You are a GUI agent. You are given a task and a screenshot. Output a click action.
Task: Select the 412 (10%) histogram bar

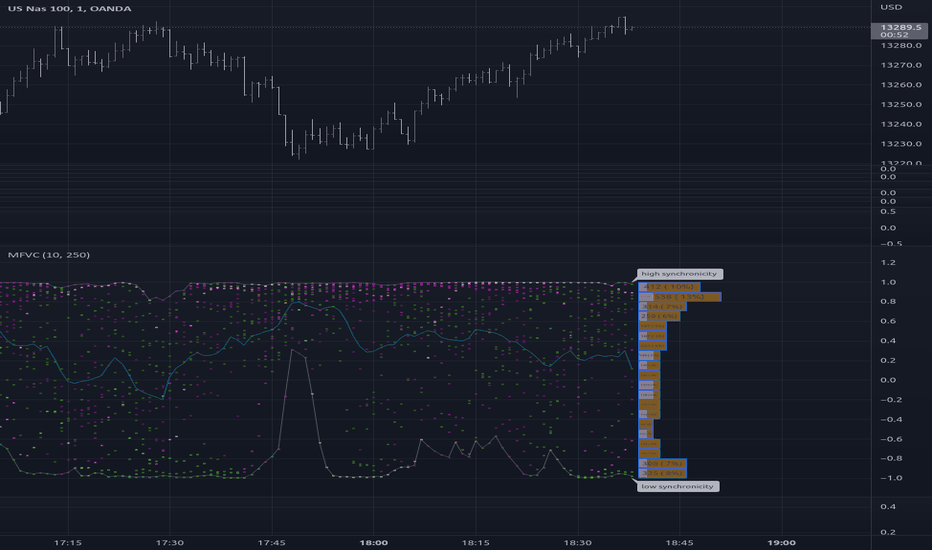[x=669, y=287]
